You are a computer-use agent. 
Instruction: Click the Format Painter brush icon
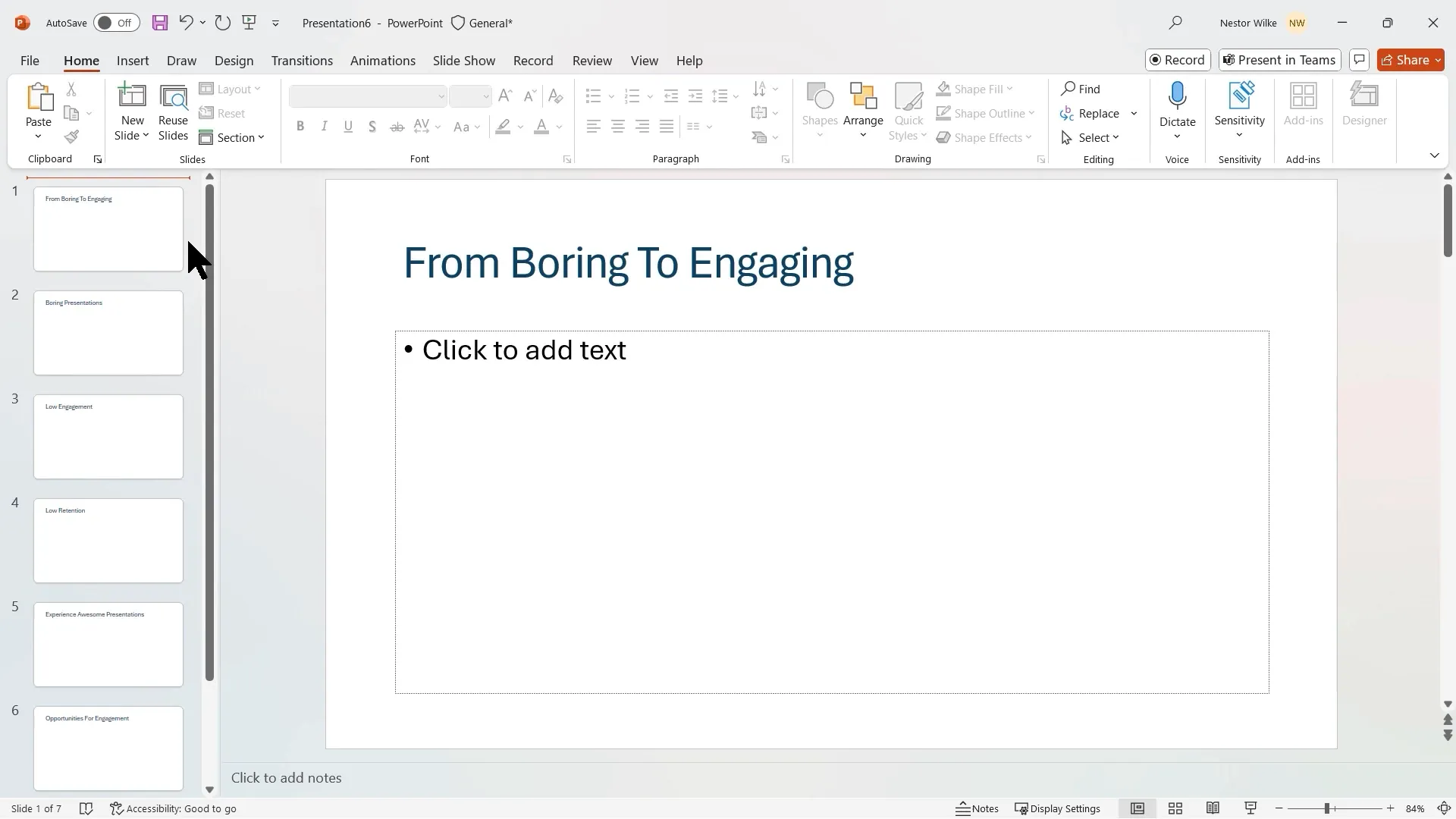71,137
